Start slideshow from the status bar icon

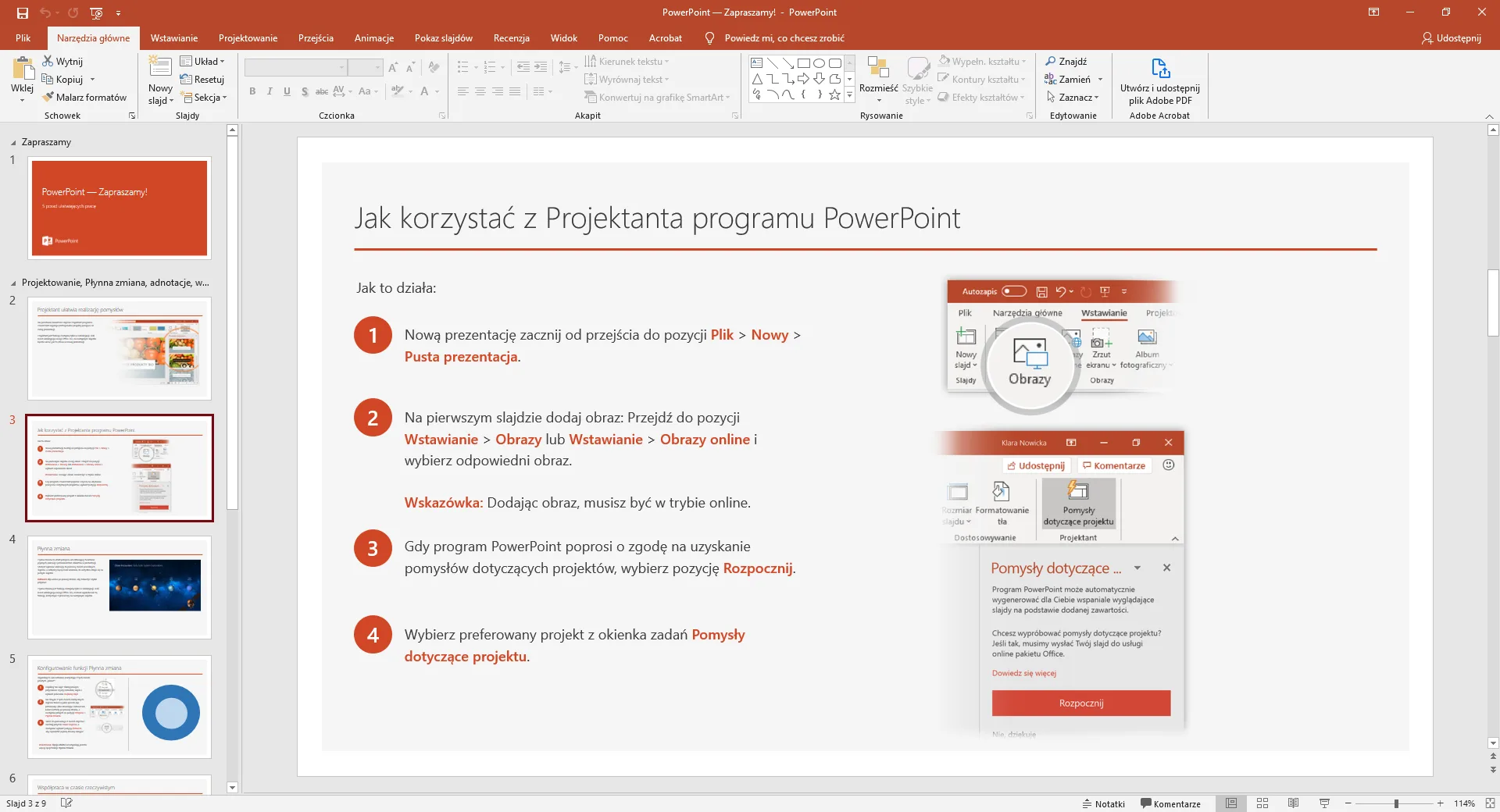pos(1324,803)
